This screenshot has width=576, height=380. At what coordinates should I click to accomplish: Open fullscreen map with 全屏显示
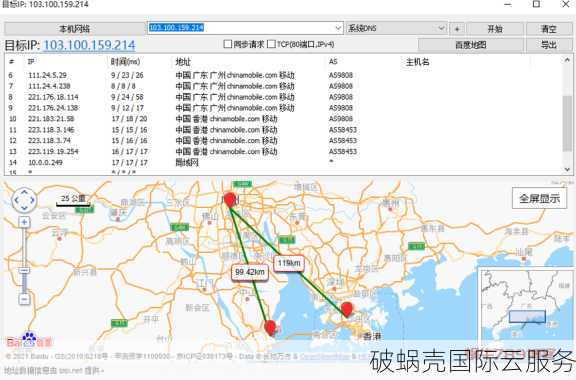(x=539, y=198)
